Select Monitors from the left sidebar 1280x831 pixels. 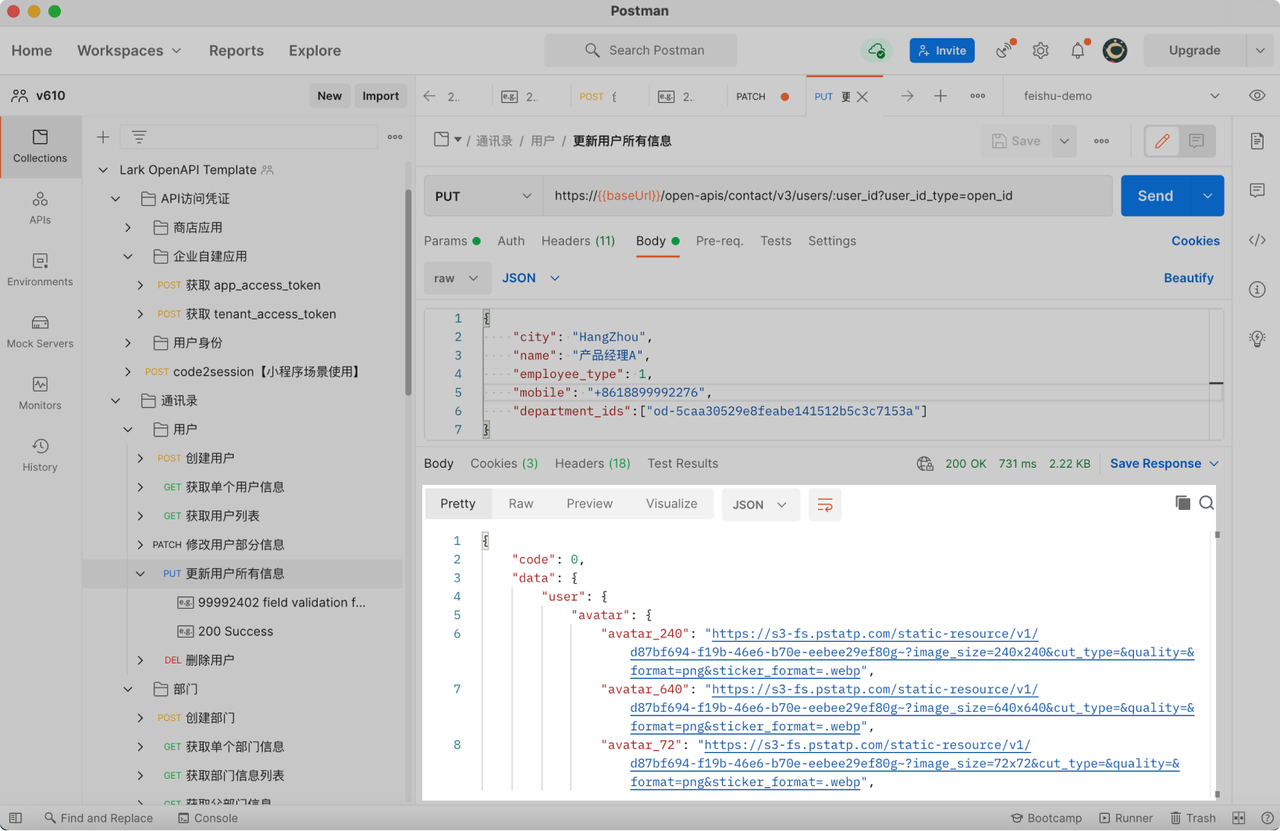point(40,392)
